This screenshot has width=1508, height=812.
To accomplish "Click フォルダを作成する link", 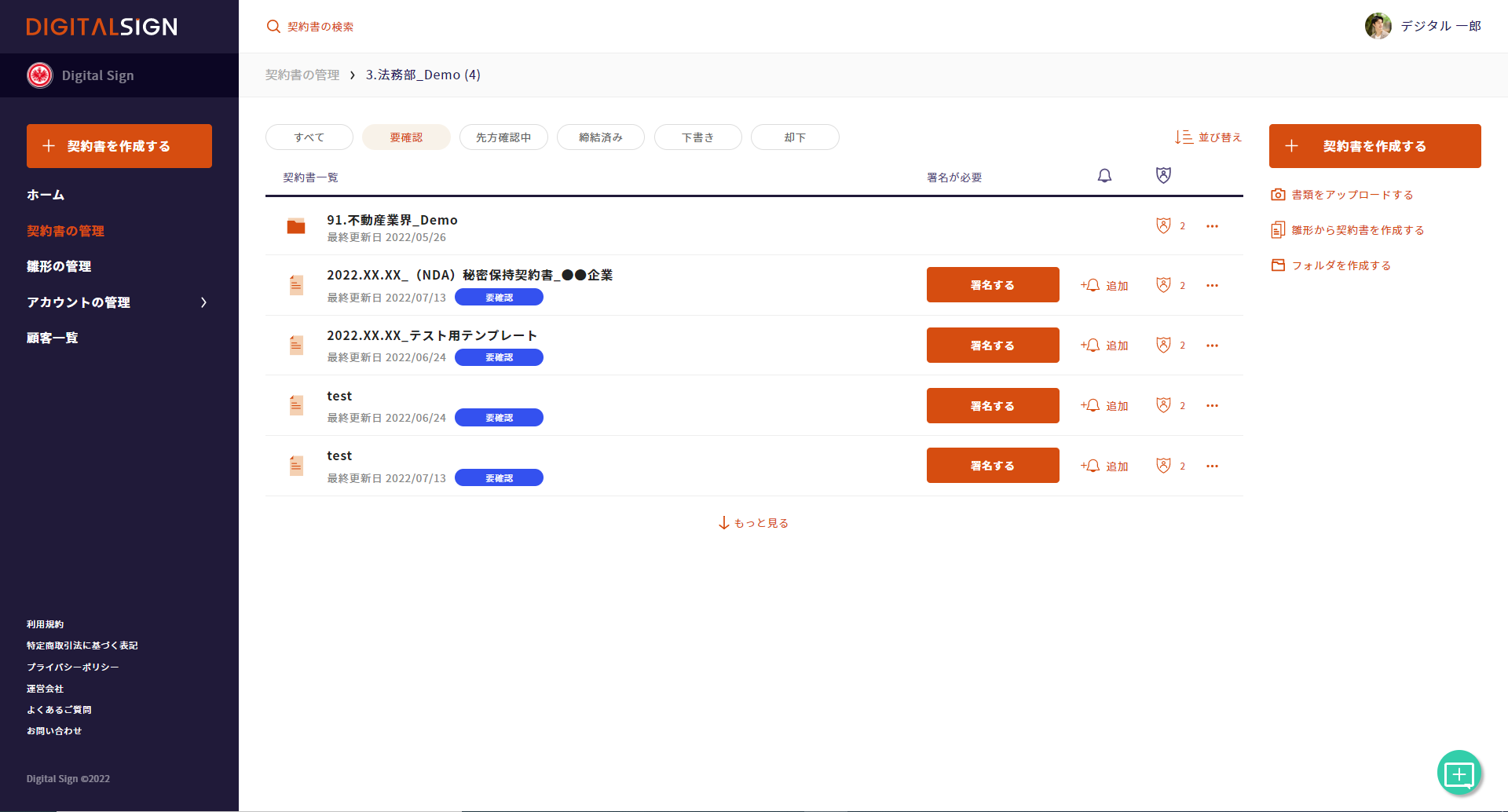I will (x=1341, y=265).
